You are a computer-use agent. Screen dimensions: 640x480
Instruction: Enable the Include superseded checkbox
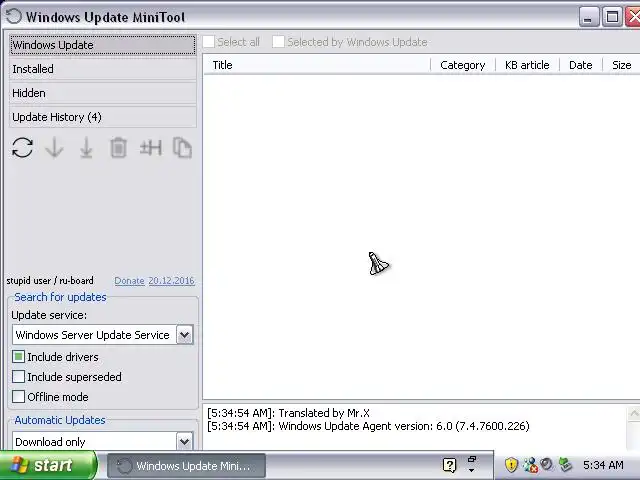point(18,377)
